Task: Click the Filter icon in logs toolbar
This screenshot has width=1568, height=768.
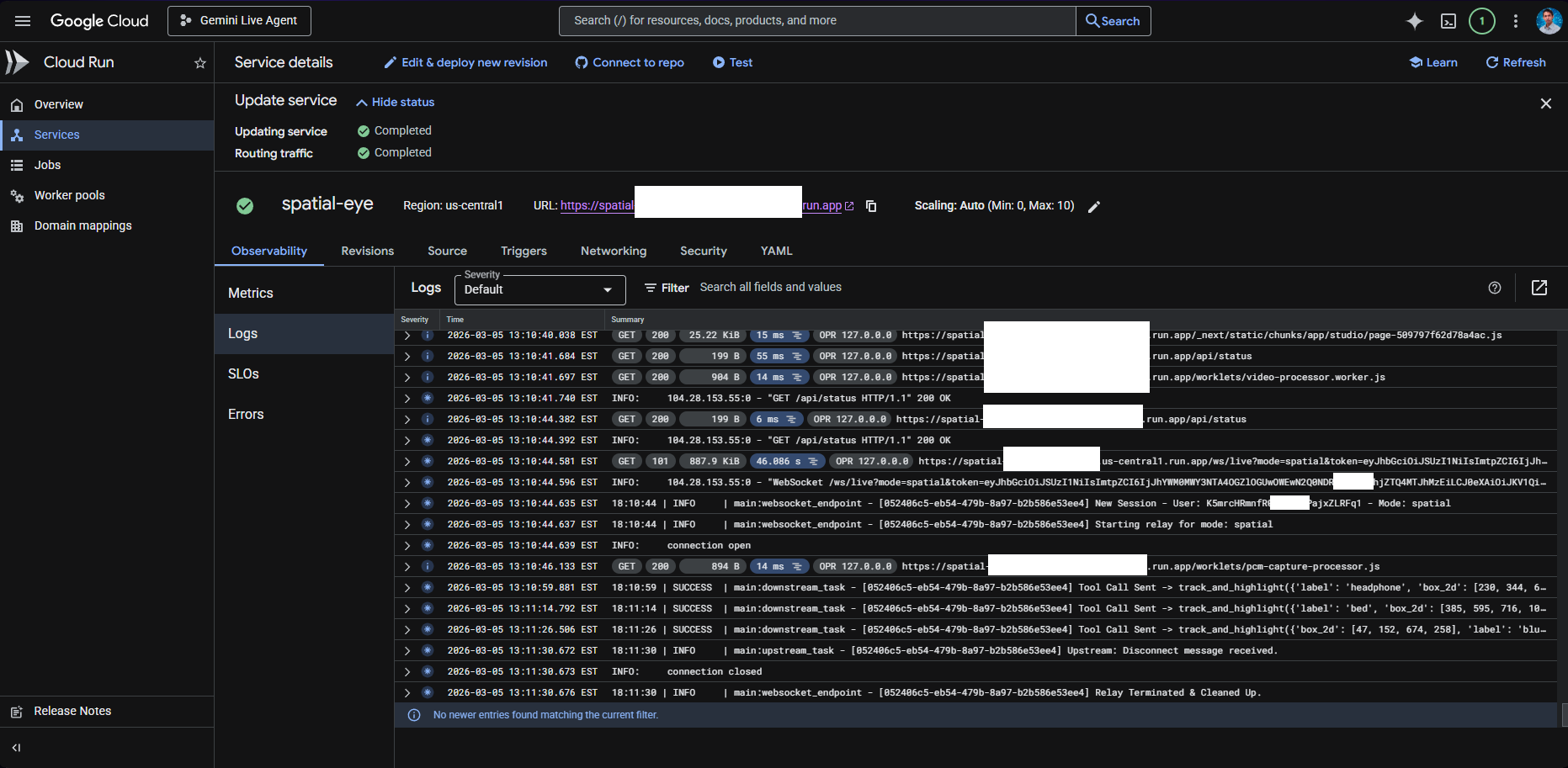Action: click(651, 288)
